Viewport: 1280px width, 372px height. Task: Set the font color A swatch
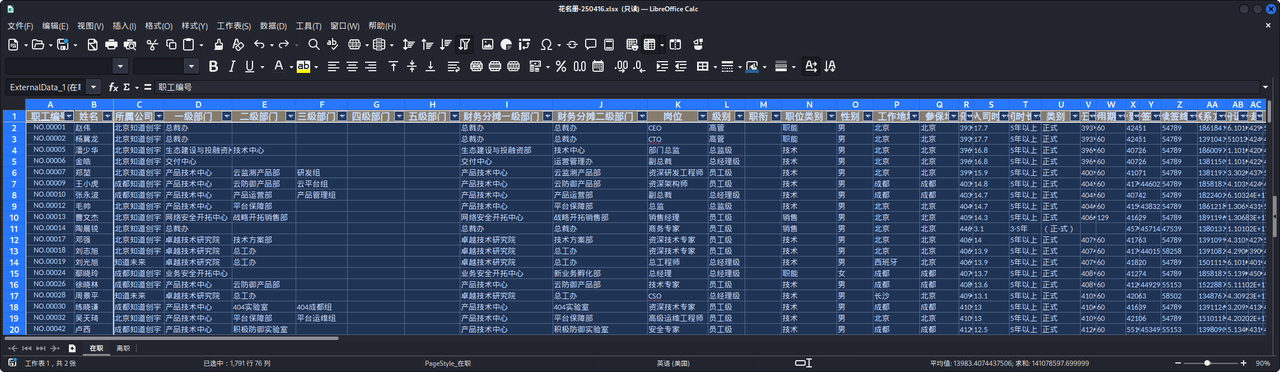pos(279,66)
